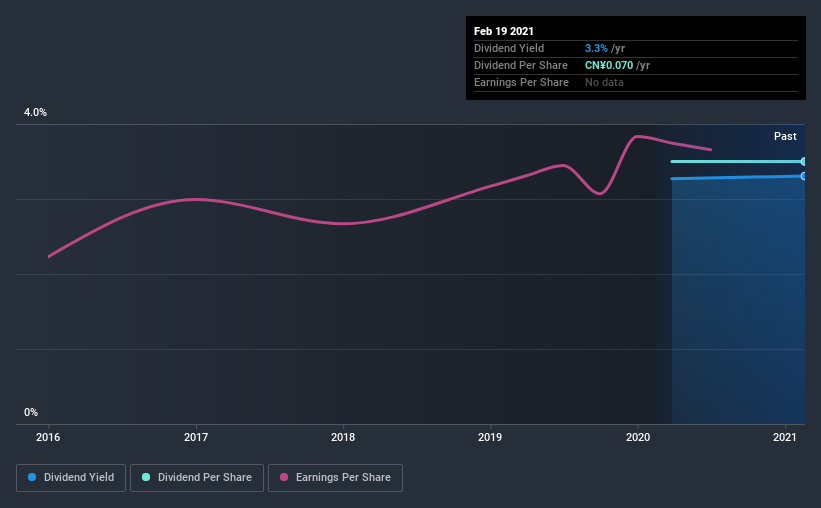The image size is (821, 508).
Task: Click the CN¥0.070 dividend value in tooltip
Action: tap(609, 65)
